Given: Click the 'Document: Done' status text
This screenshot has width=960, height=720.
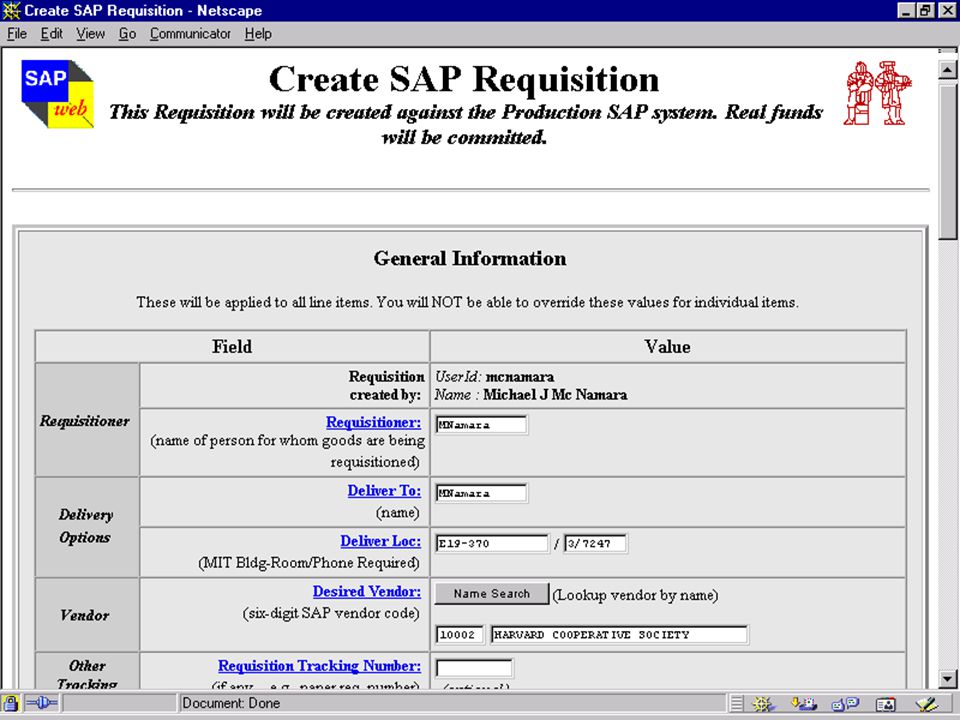Looking at the screenshot, I should 231,703.
